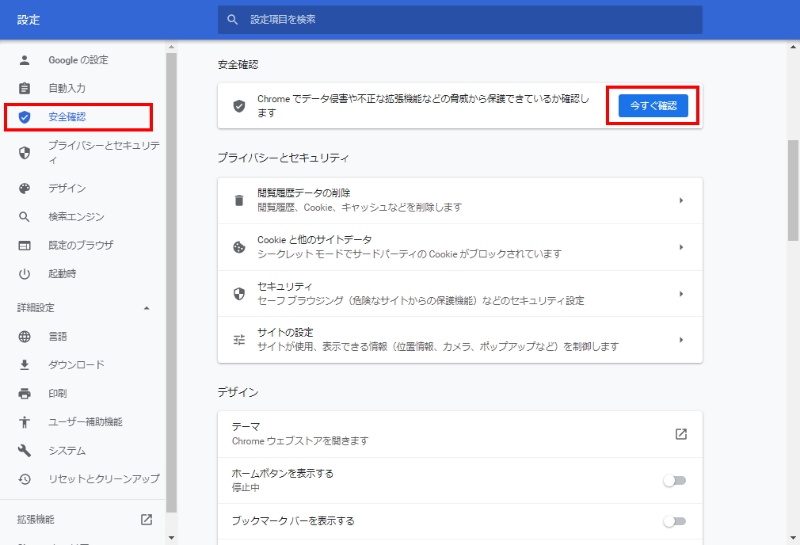Click the globe icon beside 言語
This screenshot has height=545, width=800.
pos(25,336)
